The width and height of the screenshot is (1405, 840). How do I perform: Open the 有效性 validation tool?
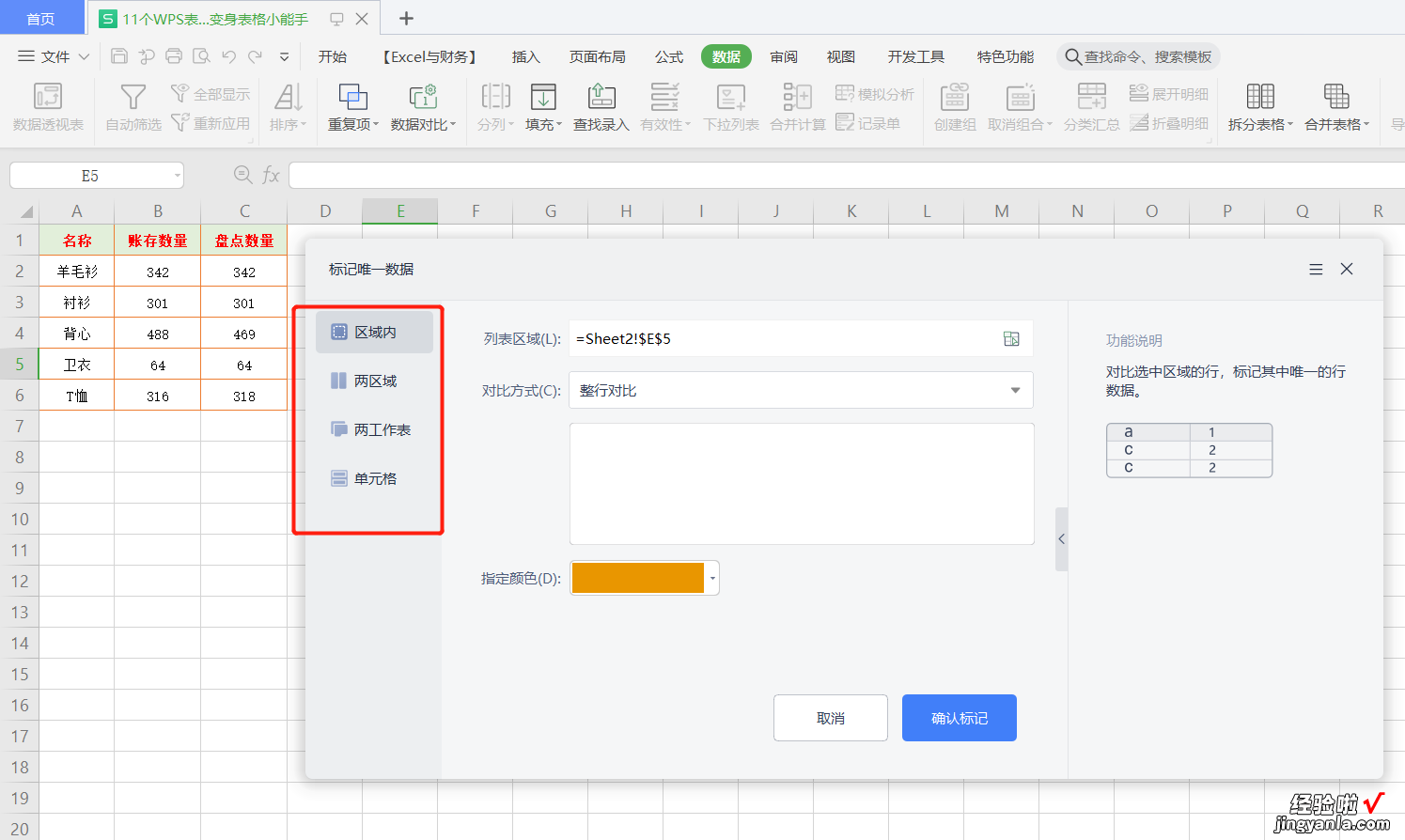pos(665,106)
